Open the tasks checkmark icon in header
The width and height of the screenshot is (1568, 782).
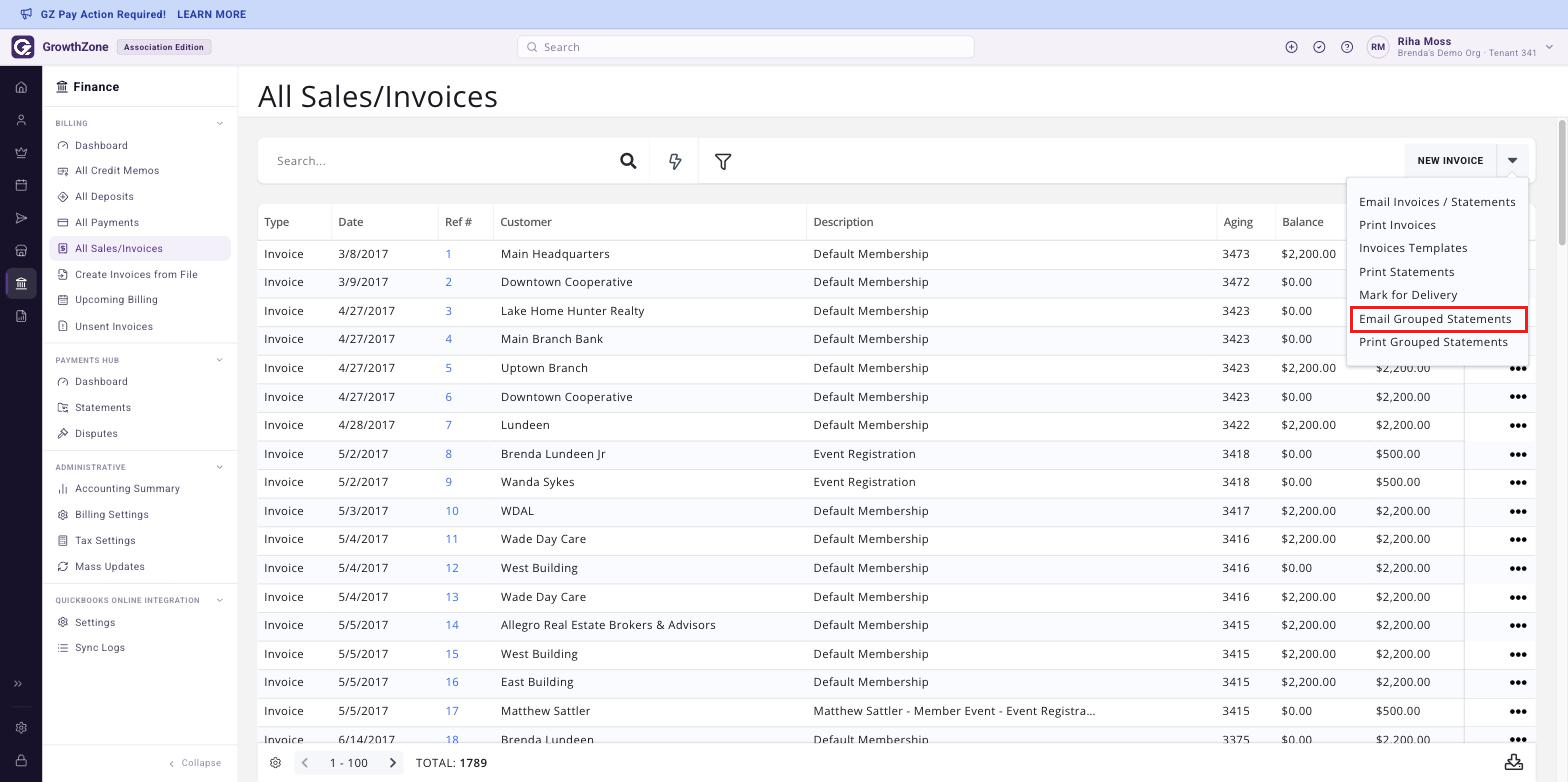[1319, 47]
